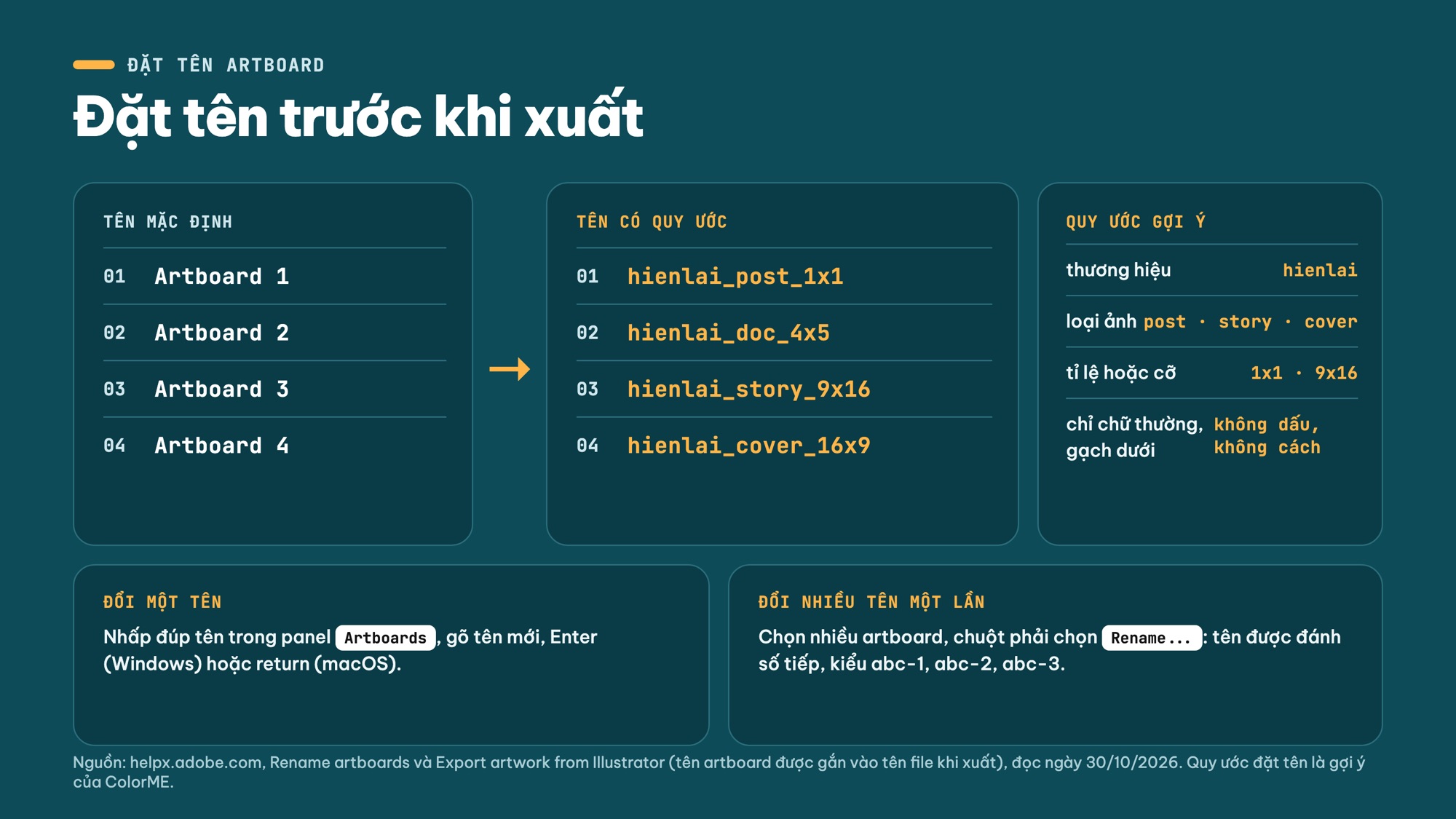Select the 'Artboard 3' row
The image size is (1456, 819).
click(x=274, y=389)
